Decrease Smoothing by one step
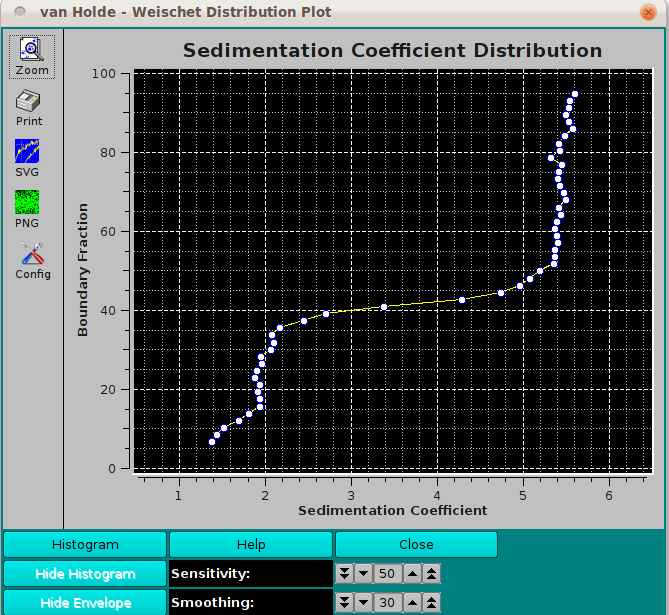Image resolution: width=669 pixels, height=615 pixels. pyautogui.click(x=364, y=603)
